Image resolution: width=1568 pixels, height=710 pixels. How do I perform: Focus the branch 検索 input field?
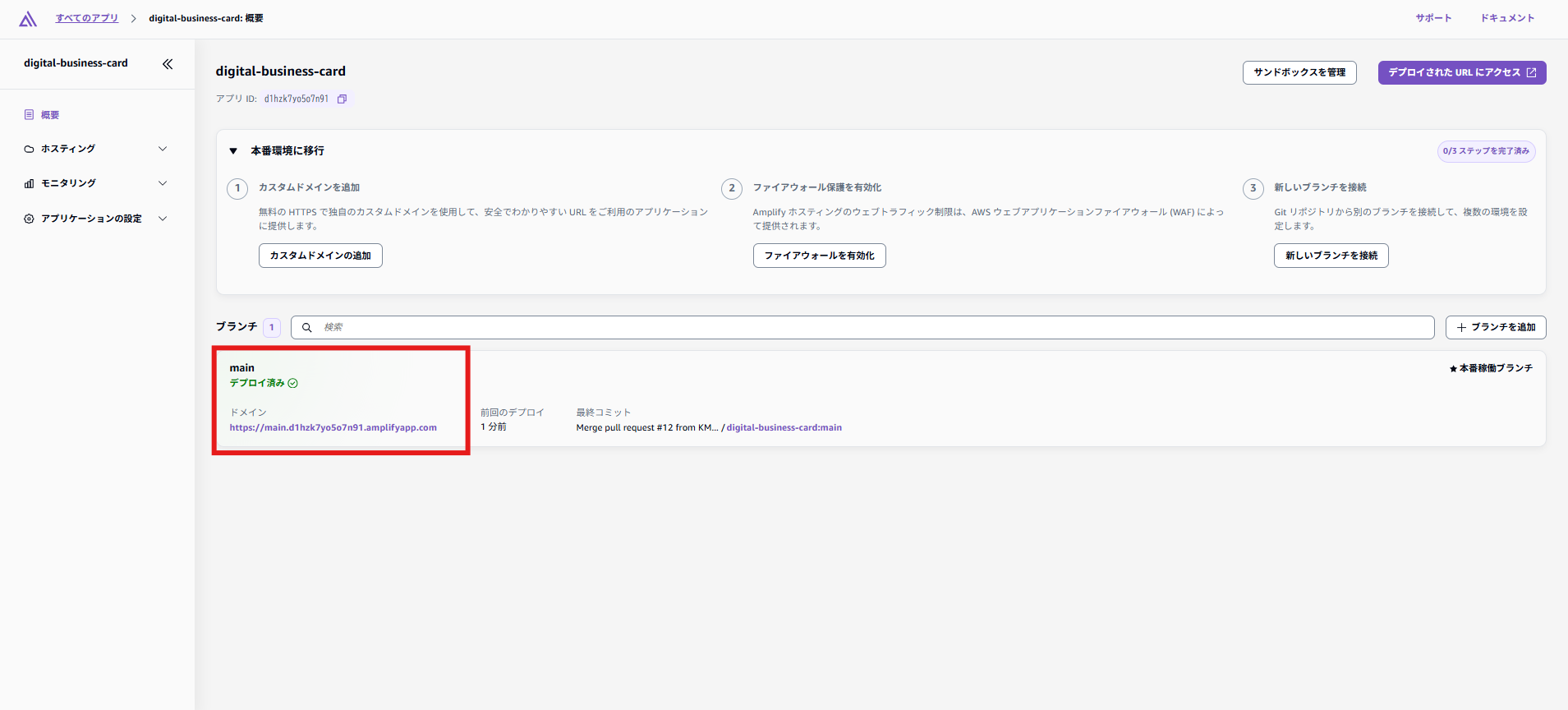(862, 327)
